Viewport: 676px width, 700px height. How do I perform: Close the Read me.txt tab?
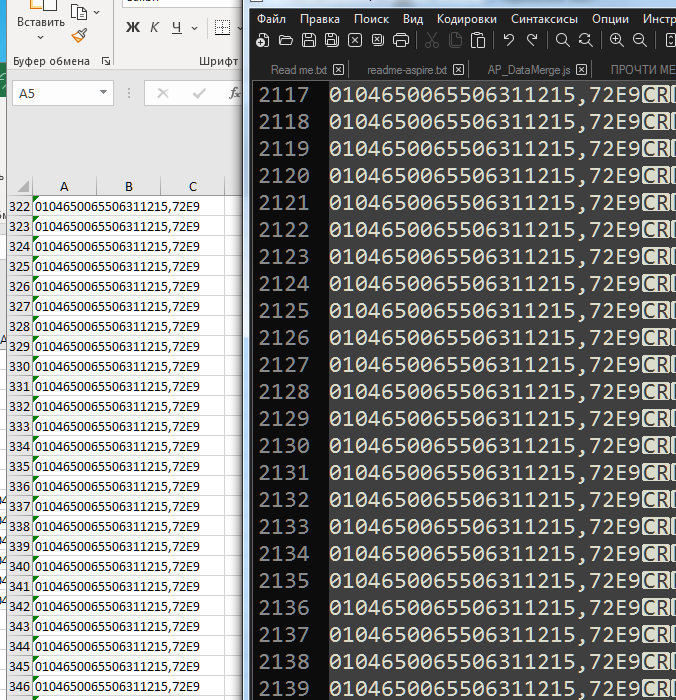point(338,70)
